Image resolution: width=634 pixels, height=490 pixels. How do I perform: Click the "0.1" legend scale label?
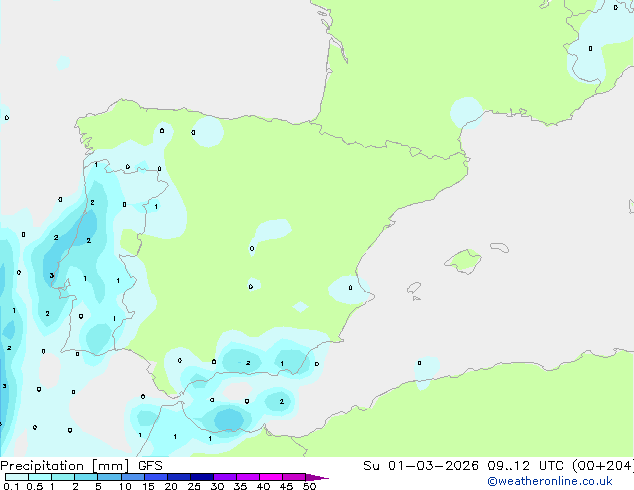(x=11, y=486)
